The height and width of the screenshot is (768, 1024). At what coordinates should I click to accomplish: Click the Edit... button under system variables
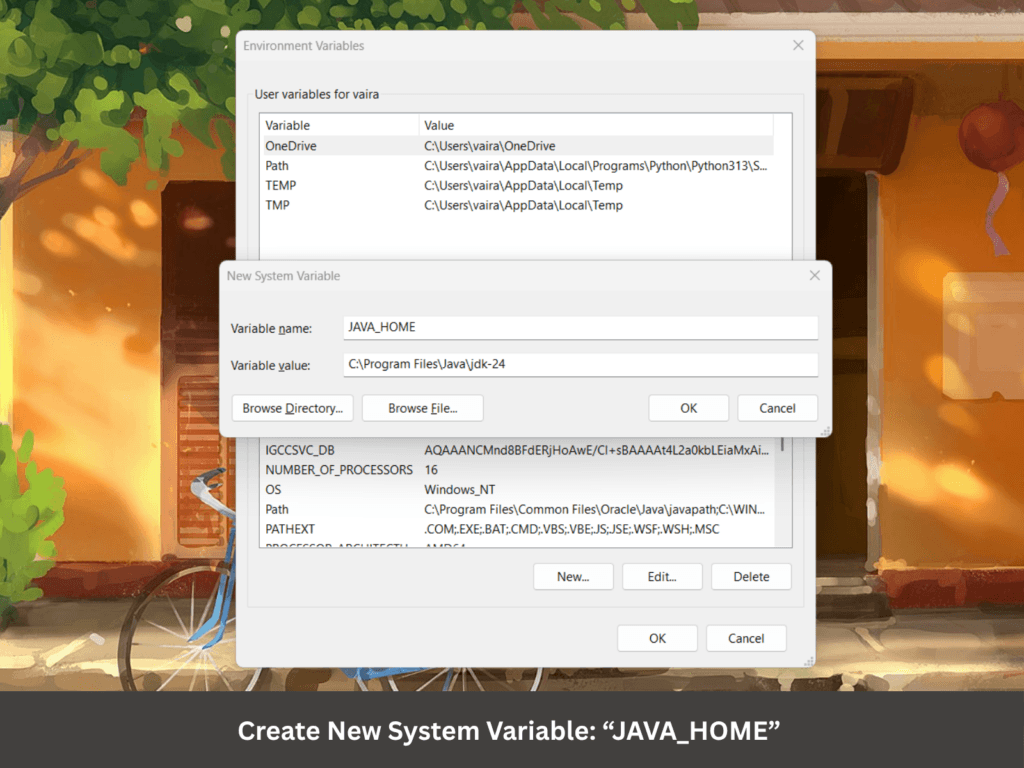pyautogui.click(x=661, y=577)
